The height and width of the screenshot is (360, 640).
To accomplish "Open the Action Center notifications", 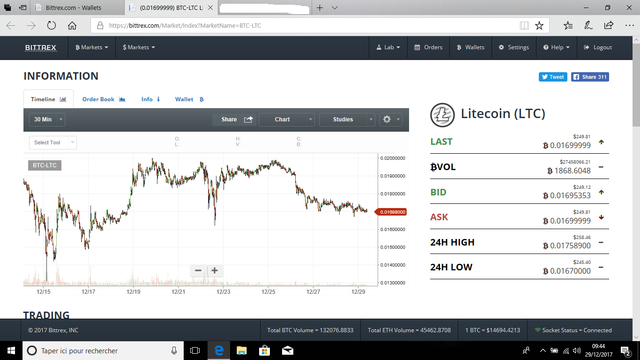I will 625,351.
